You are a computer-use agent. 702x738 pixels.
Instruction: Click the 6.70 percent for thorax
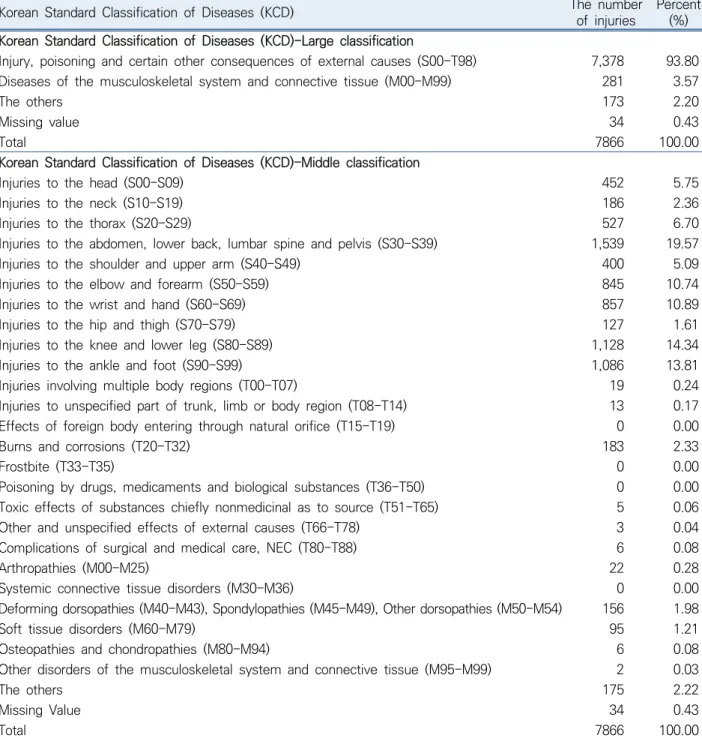tap(686, 223)
